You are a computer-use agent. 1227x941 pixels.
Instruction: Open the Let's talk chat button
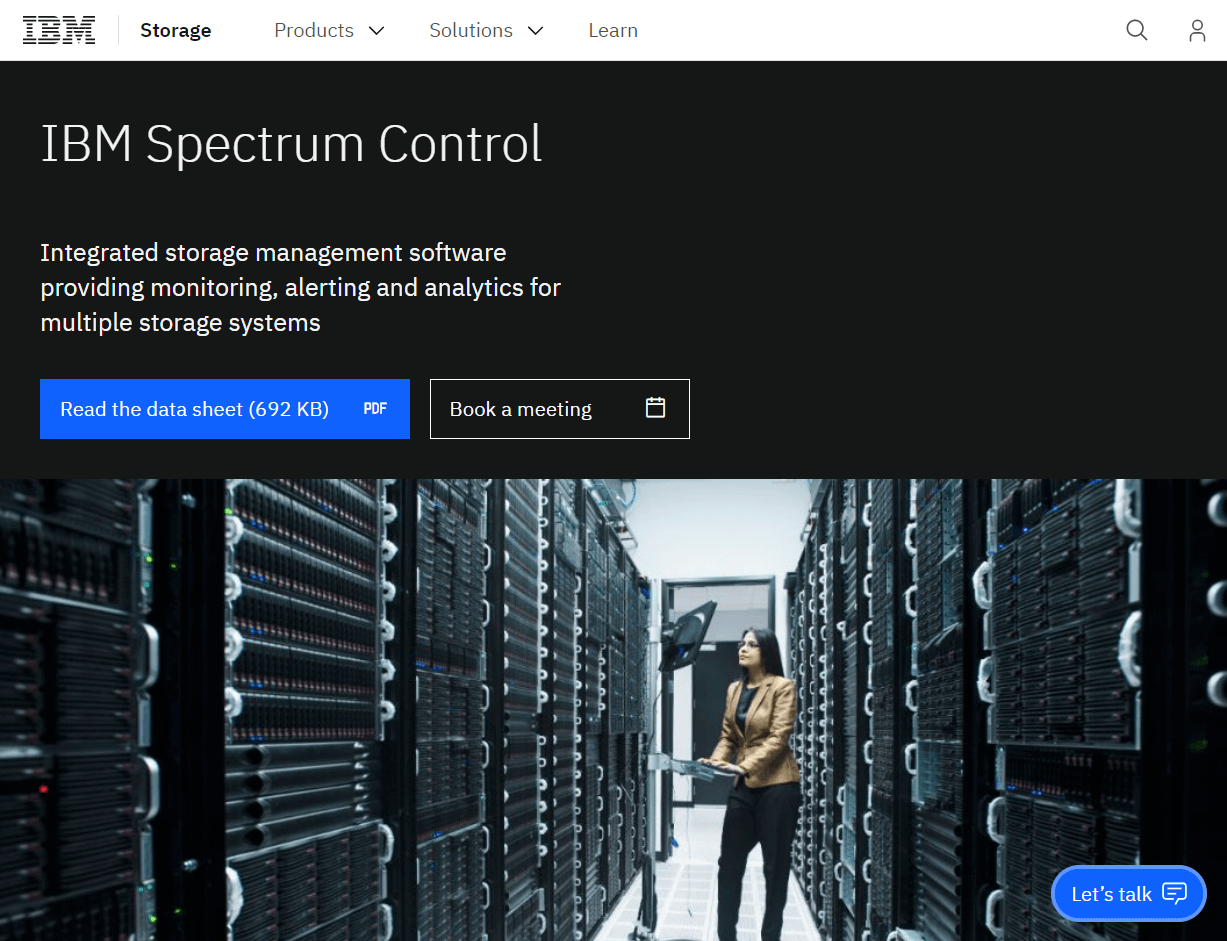click(x=1129, y=893)
